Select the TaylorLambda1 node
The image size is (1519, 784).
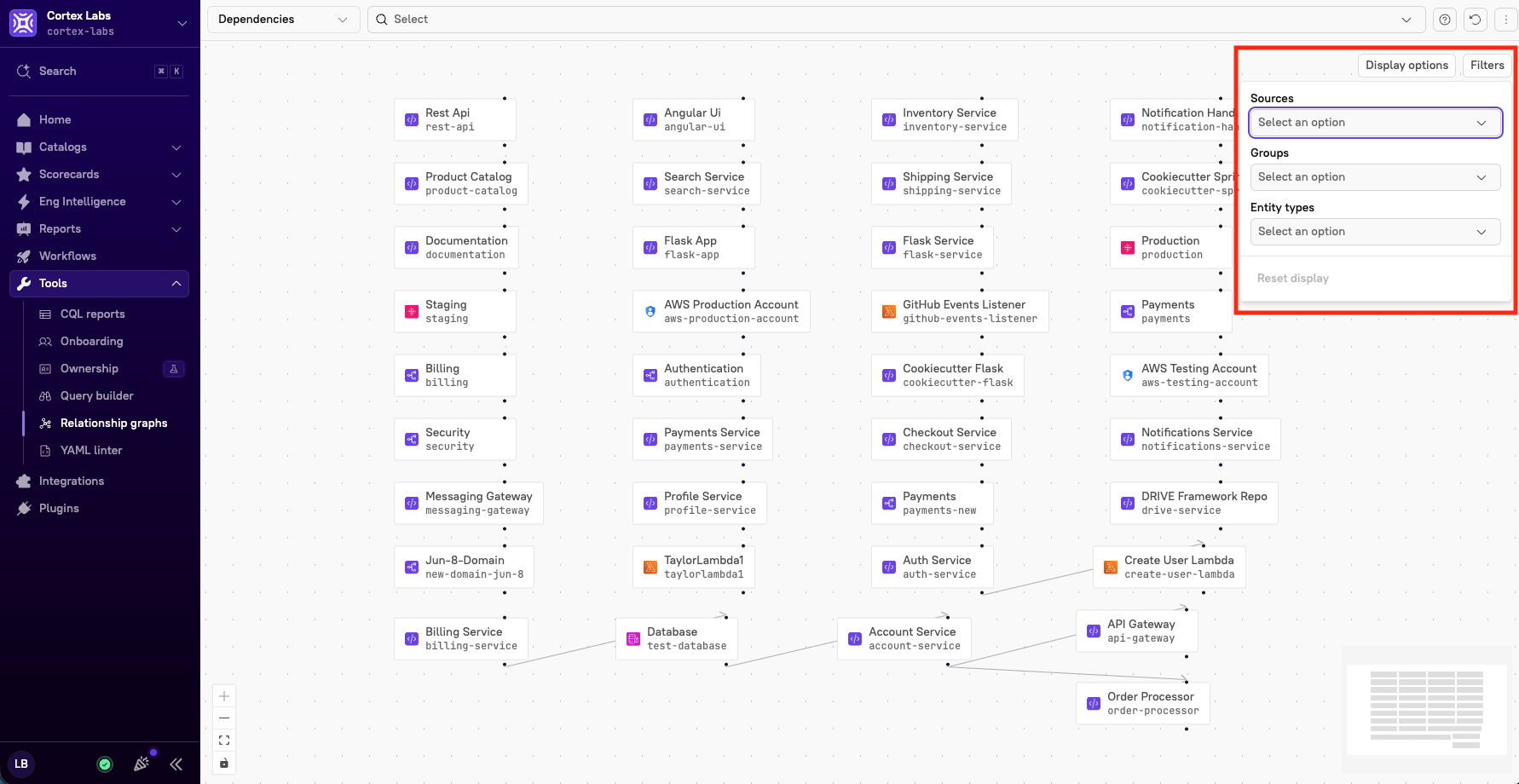[694, 567]
